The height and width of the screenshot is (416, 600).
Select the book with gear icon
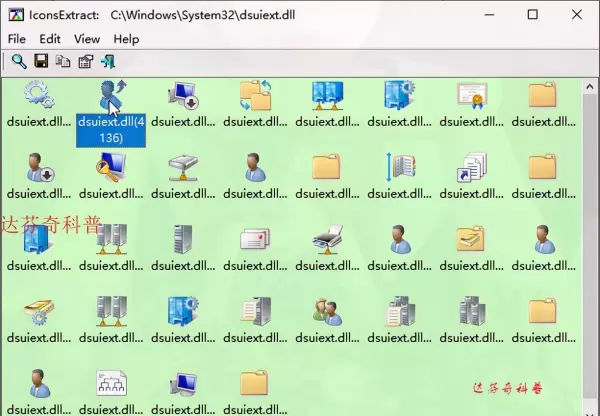39,312
